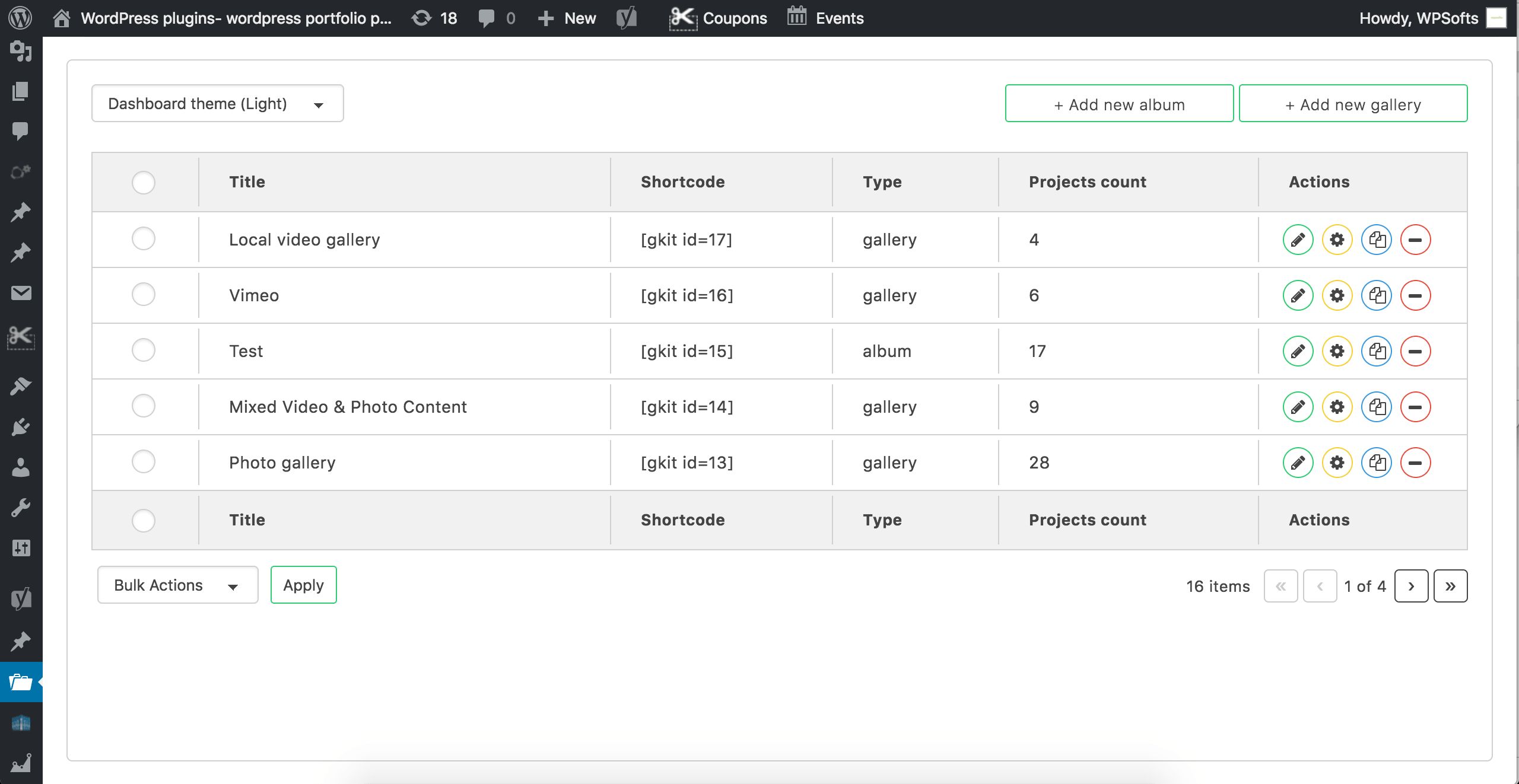Open settings gear for the Test album

point(1337,350)
